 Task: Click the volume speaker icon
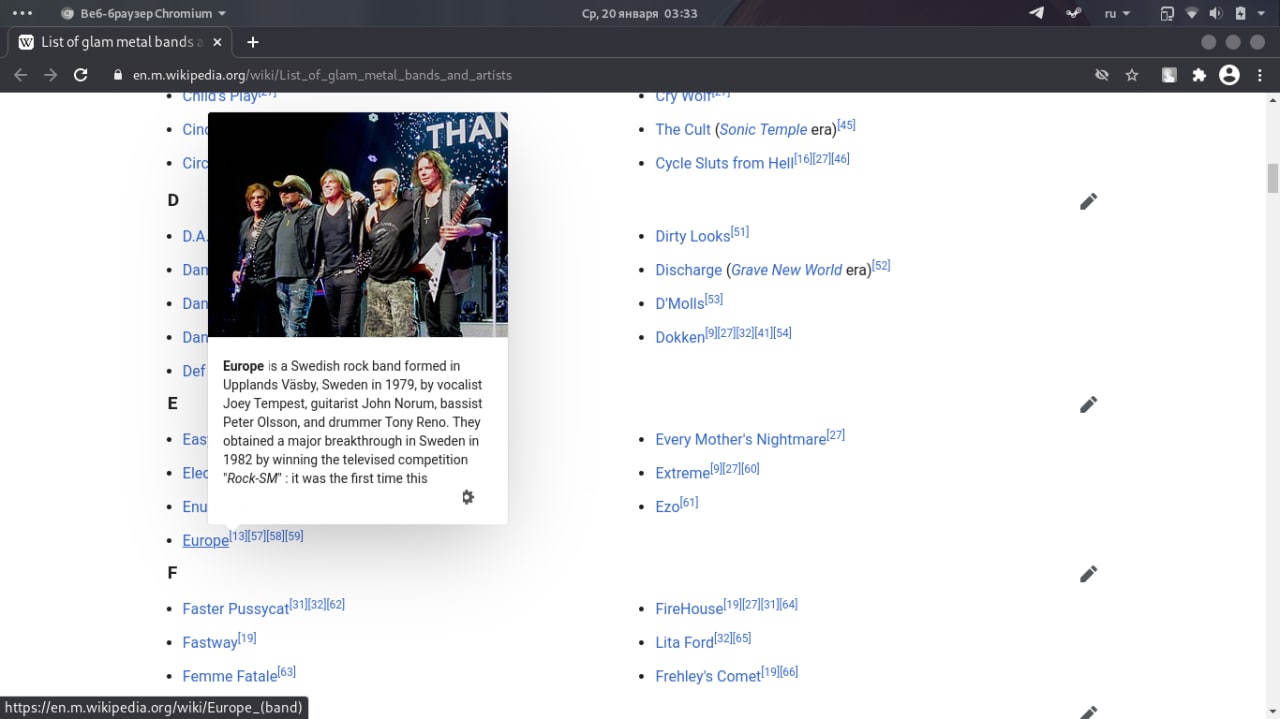1216,13
